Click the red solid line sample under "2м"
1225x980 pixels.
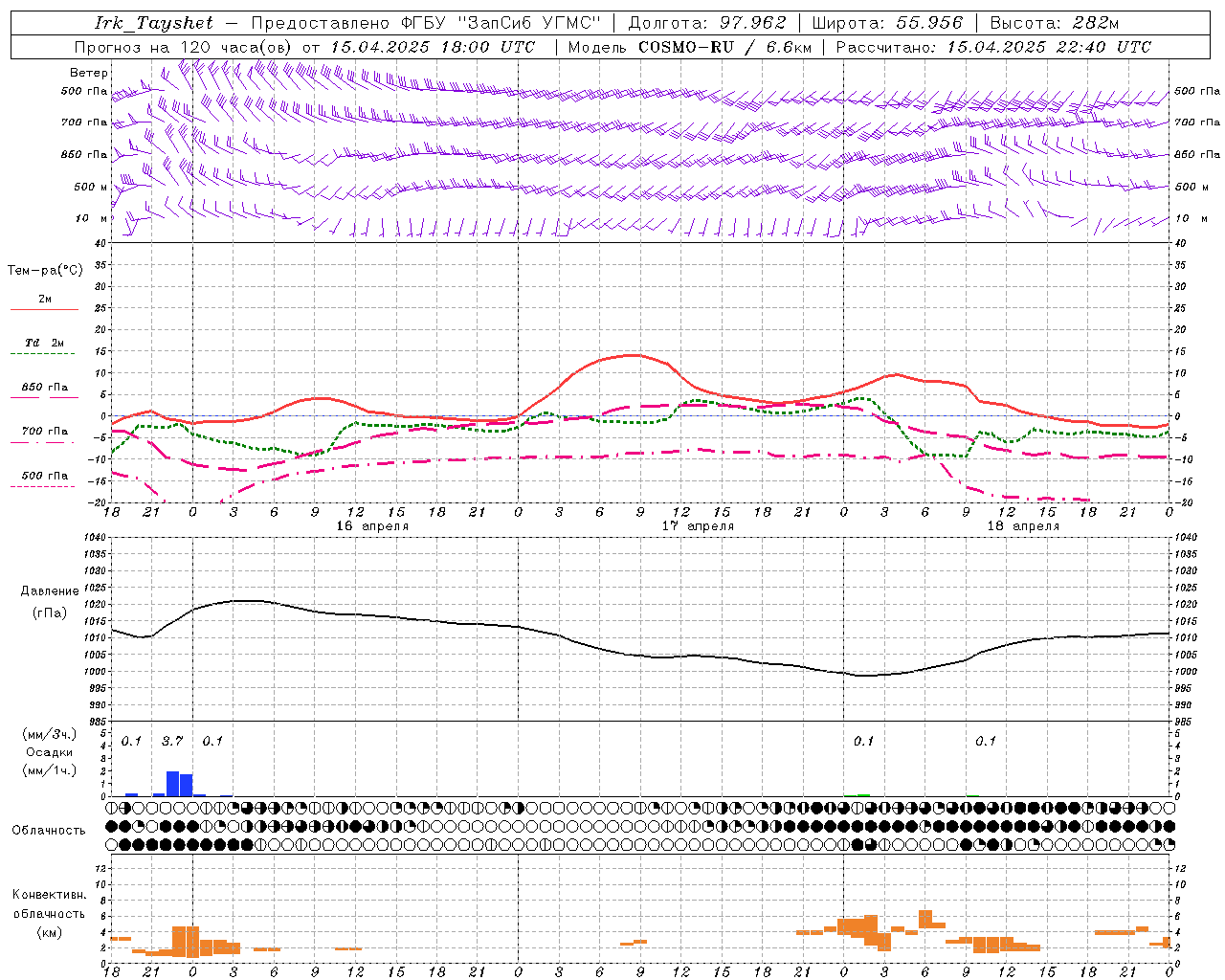[44, 310]
